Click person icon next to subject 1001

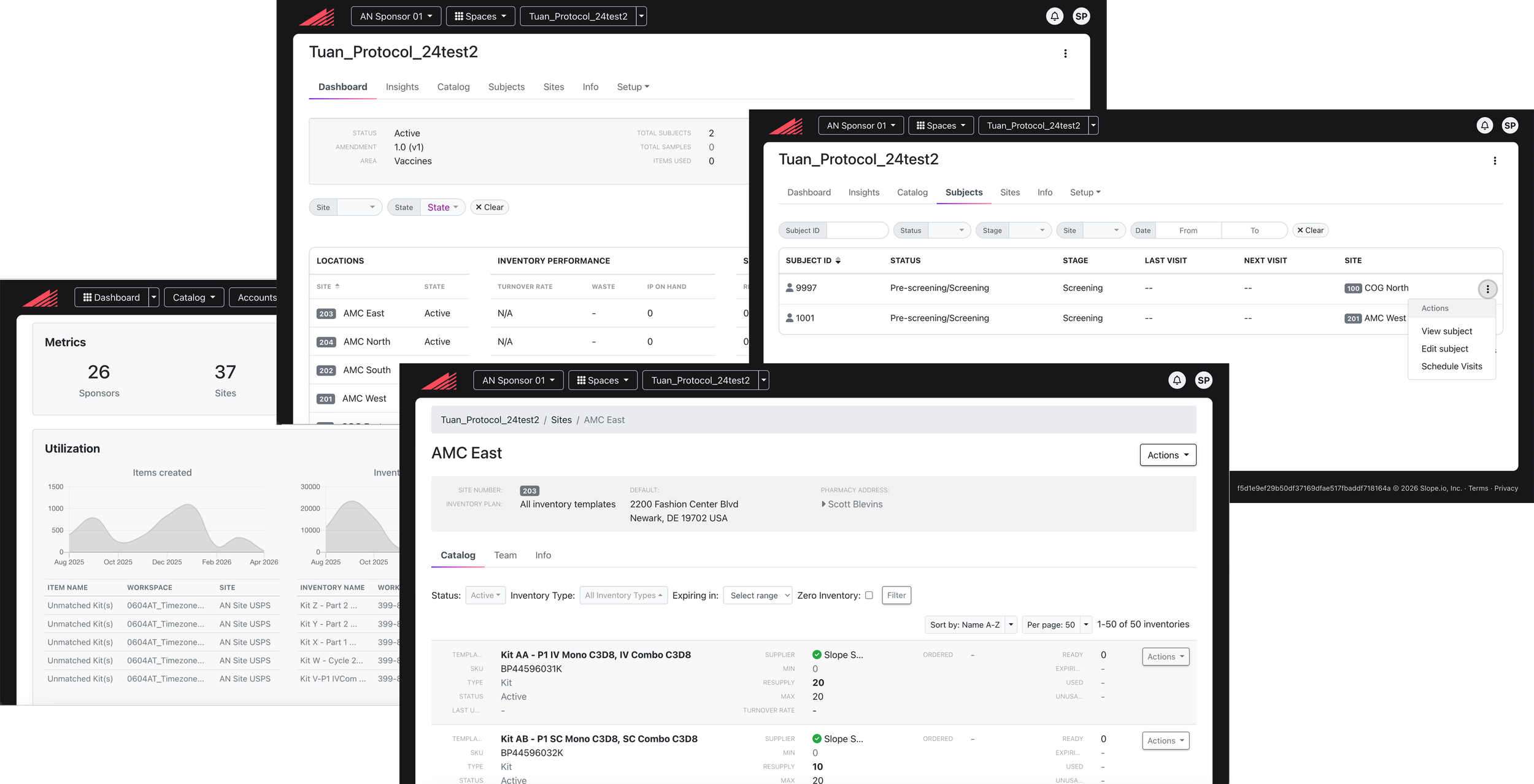point(789,318)
